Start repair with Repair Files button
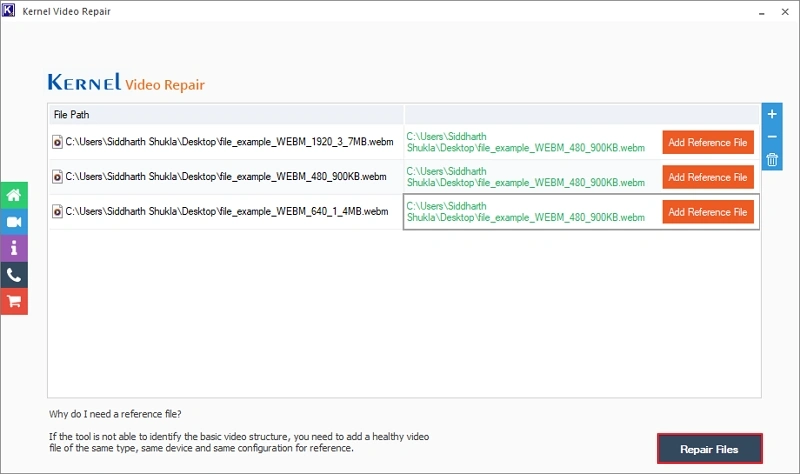 [709, 449]
